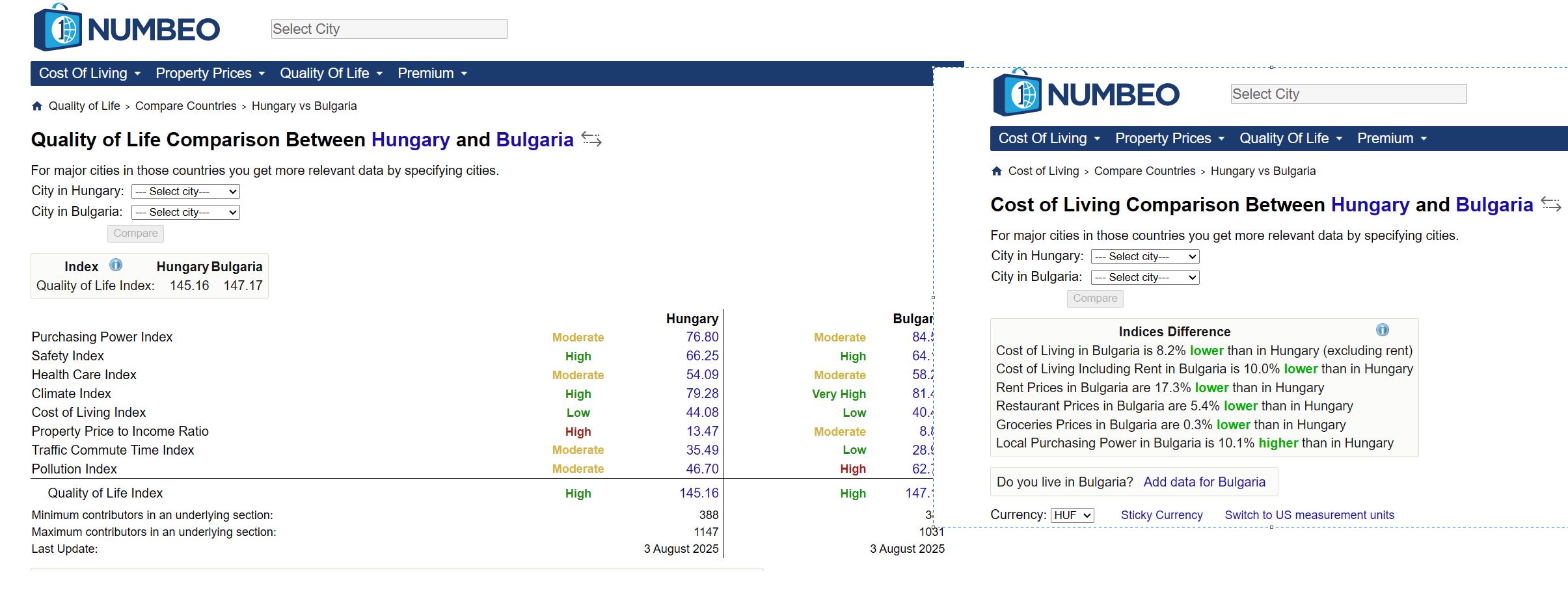Click Hungary Pollution Index value 46.70
The height and width of the screenshot is (599, 1568).
(702, 469)
